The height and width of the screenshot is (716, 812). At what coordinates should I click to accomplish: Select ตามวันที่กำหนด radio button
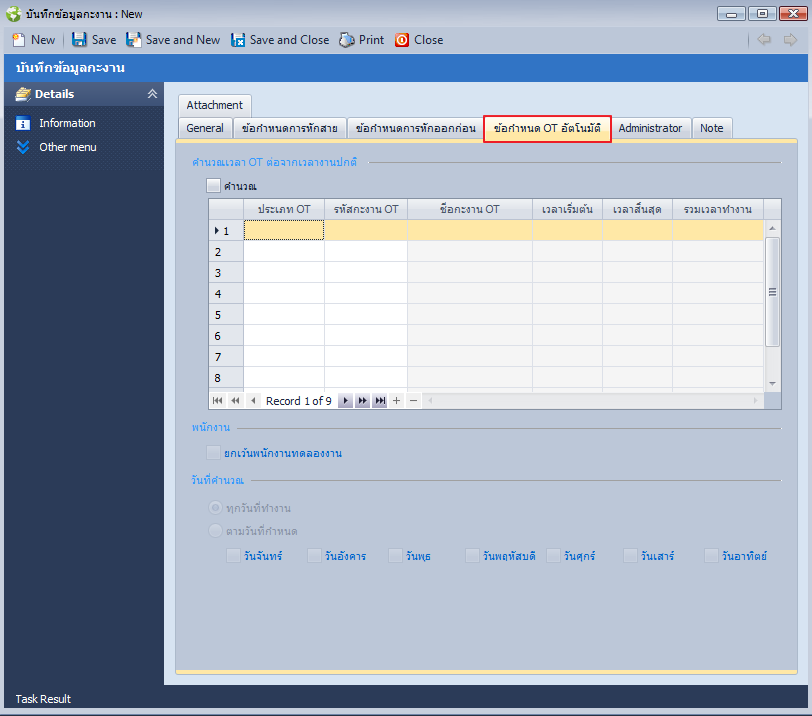(215, 530)
